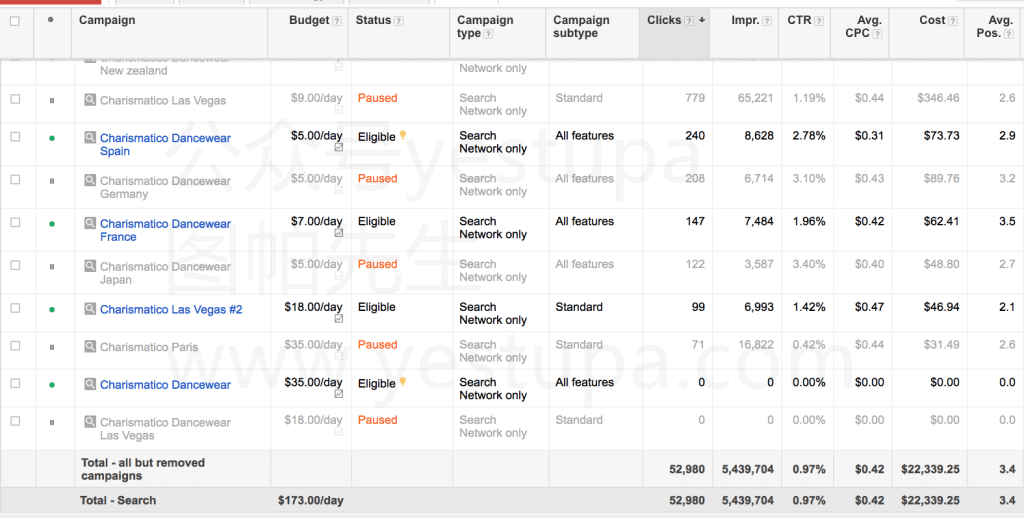The height and width of the screenshot is (518, 1024).
Task: Open status dropdown for enabled Spain campaign dot
Action: [52, 138]
